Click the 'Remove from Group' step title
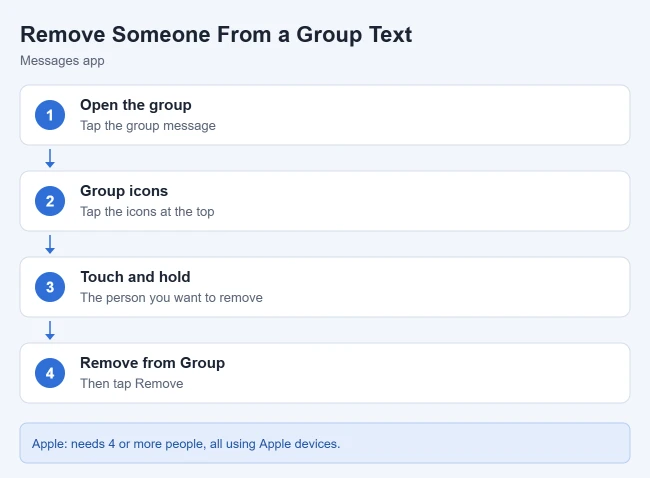The image size is (650, 478). click(153, 363)
